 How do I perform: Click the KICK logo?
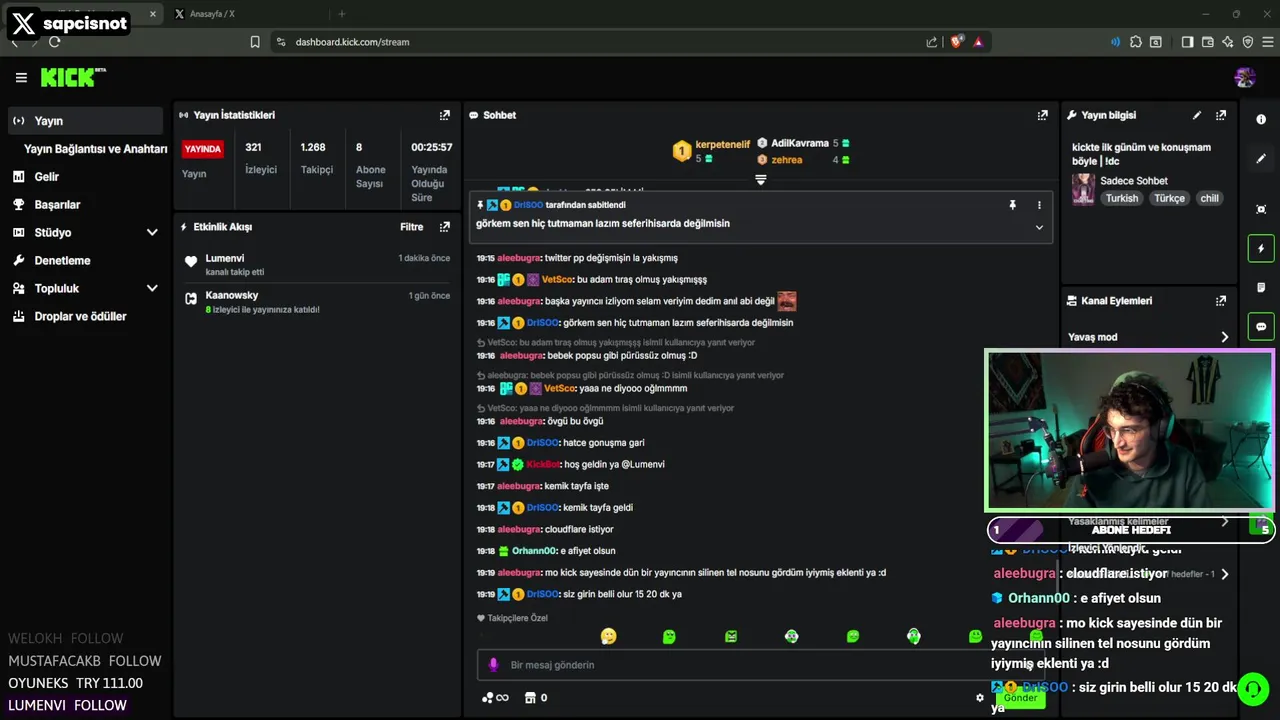73,77
